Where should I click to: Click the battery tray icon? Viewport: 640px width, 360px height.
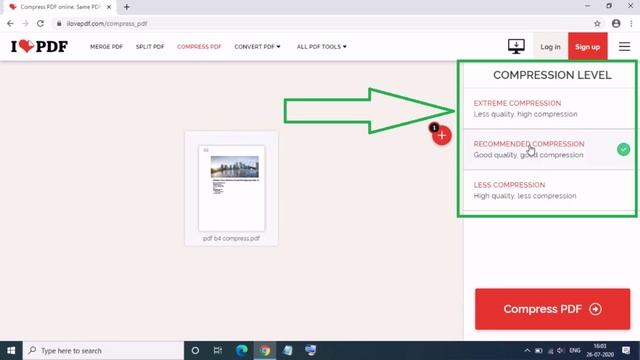coord(538,351)
